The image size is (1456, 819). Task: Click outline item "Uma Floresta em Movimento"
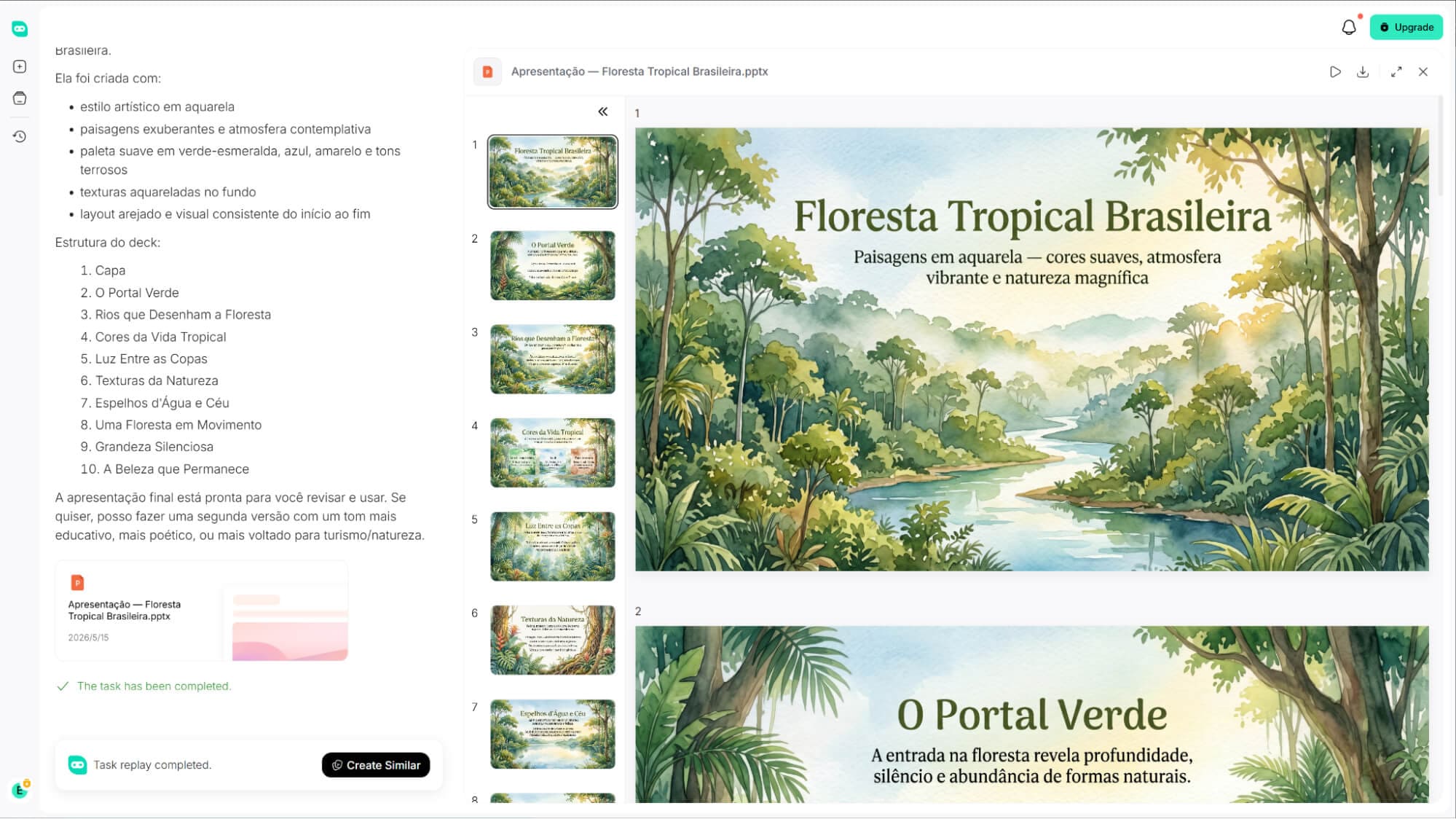(x=178, y=425)
